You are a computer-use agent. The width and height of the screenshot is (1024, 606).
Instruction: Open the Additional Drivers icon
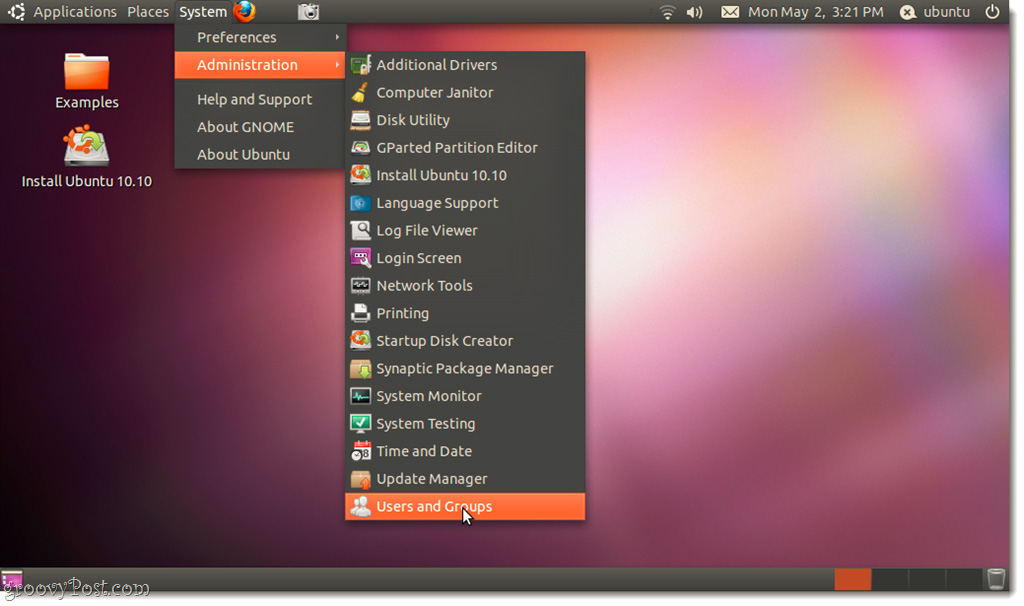tap(360, 65)
